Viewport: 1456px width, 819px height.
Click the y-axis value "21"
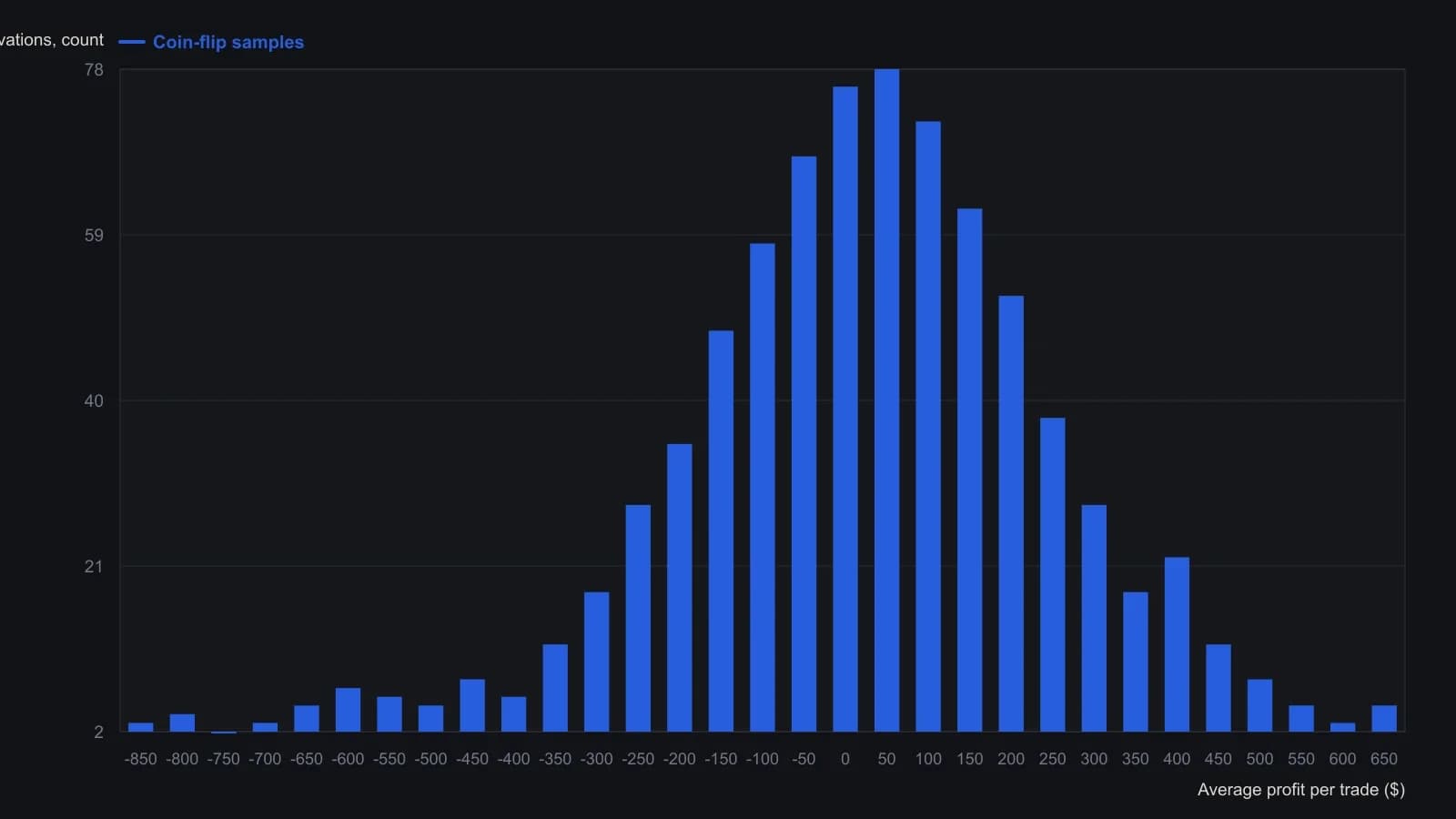94,567
